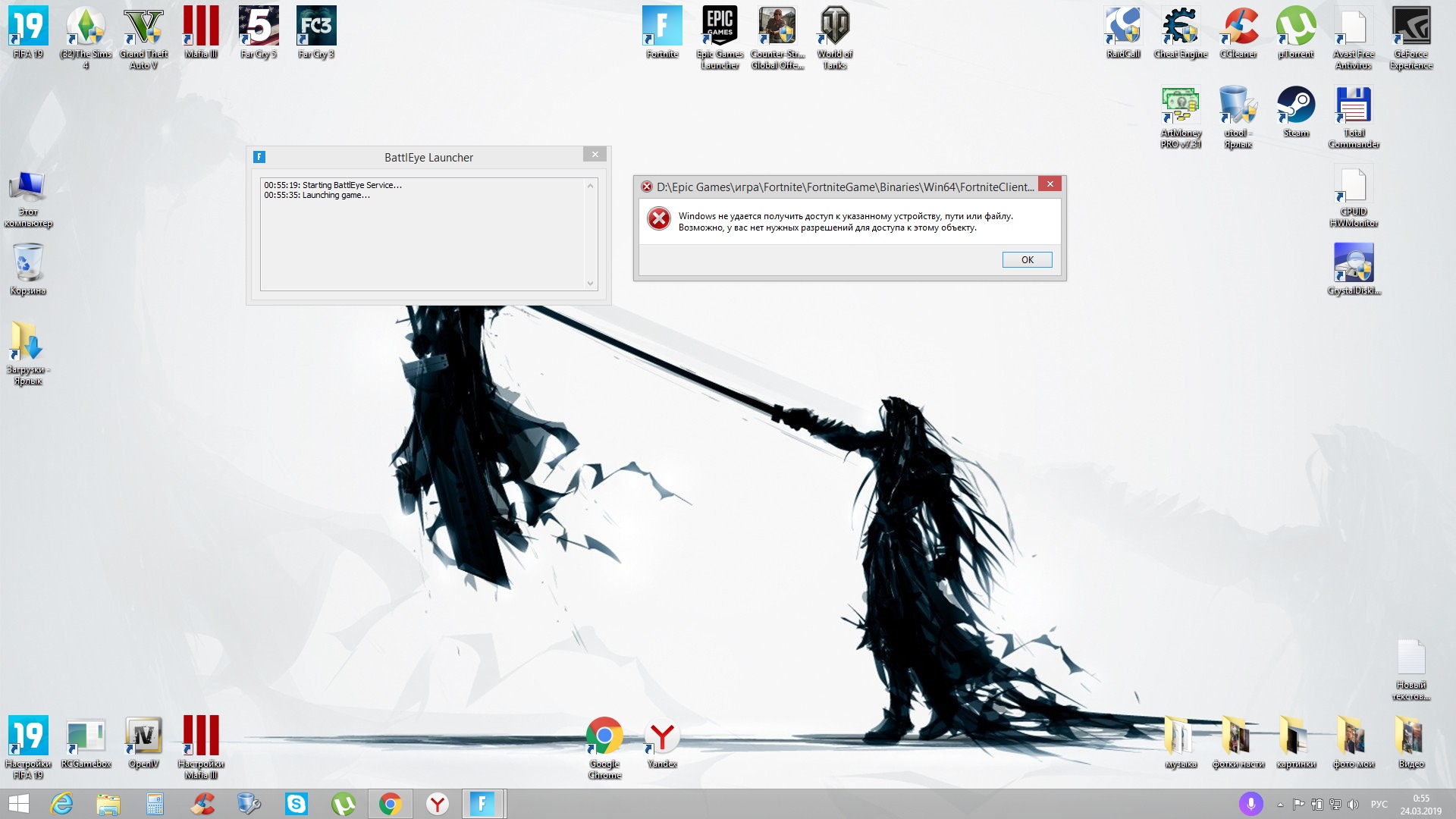Image resolution: width=1456 pixels, height=819 pixels.
Task: Open Yandex Browser from the taskbar
Action: [x=438, y=804]
